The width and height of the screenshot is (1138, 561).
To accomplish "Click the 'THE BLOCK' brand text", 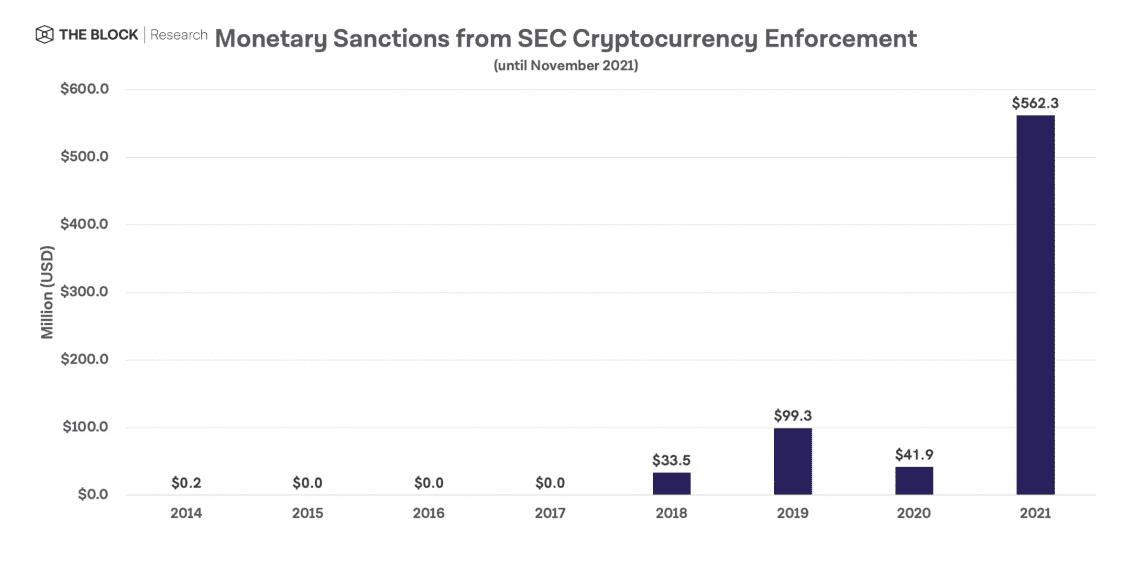I will (x=100, y=36).
